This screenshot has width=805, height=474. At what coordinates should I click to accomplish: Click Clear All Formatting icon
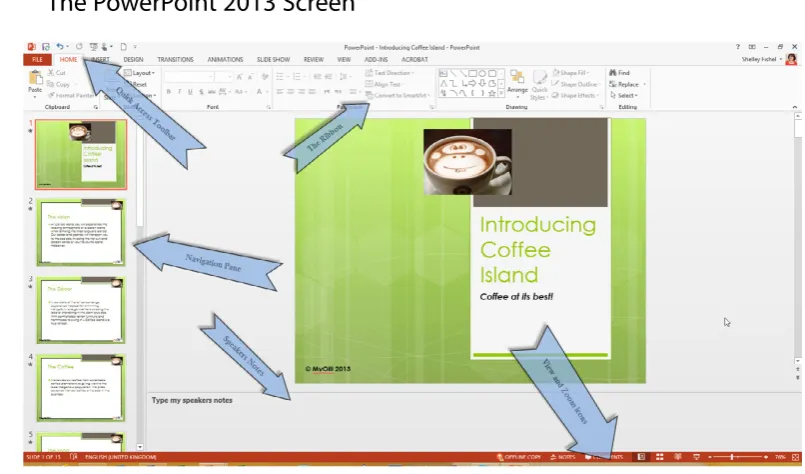pos(265,77)
